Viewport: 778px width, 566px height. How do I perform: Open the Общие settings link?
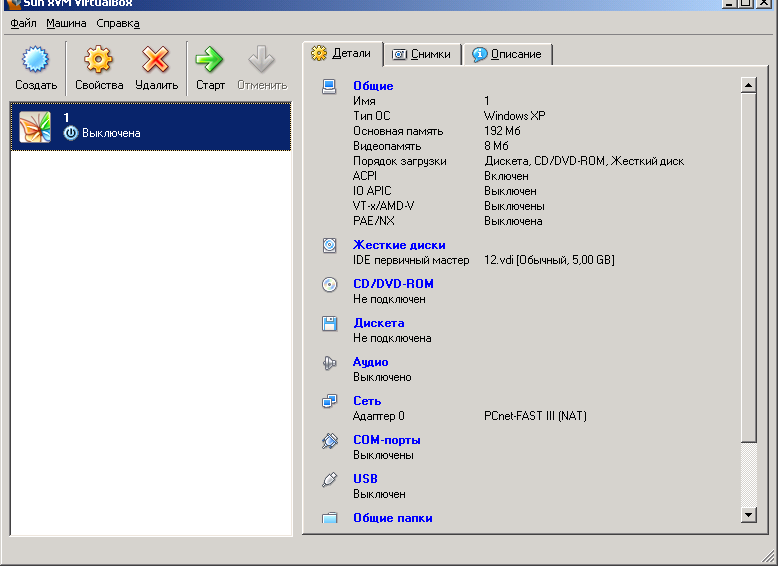(x=373, y=86)
